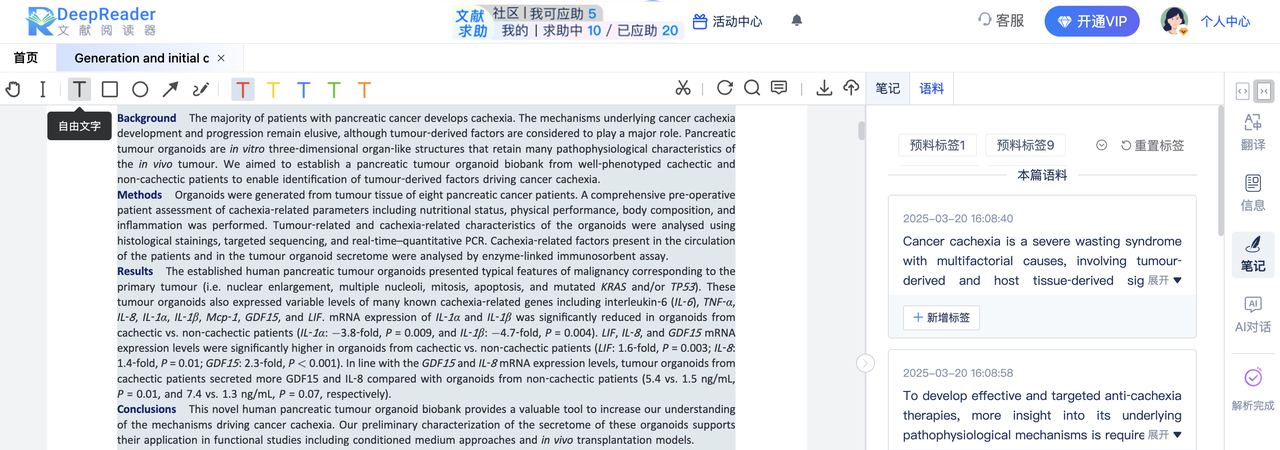The width and height of the screenshot is (1280, 450).
Task: Click 已应助 20 link
Action: [x=648, y=31]
